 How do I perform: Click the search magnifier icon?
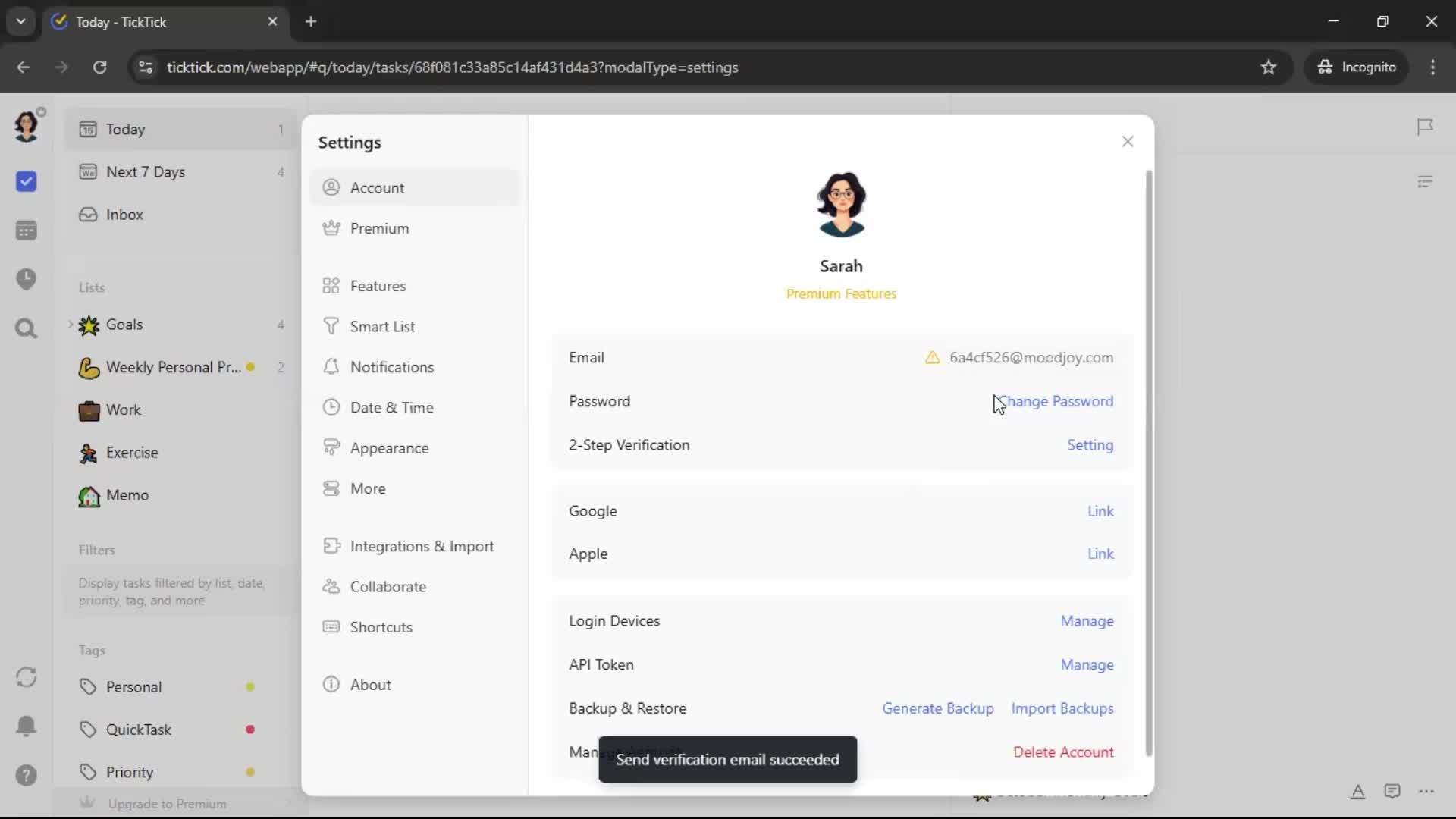[26, 328]
